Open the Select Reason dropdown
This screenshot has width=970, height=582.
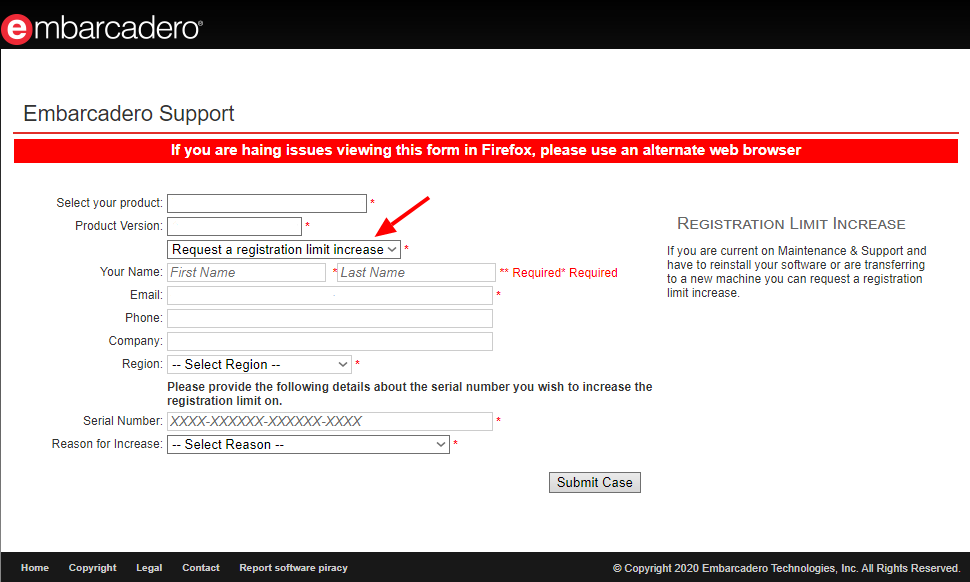[x=308, y=445]
